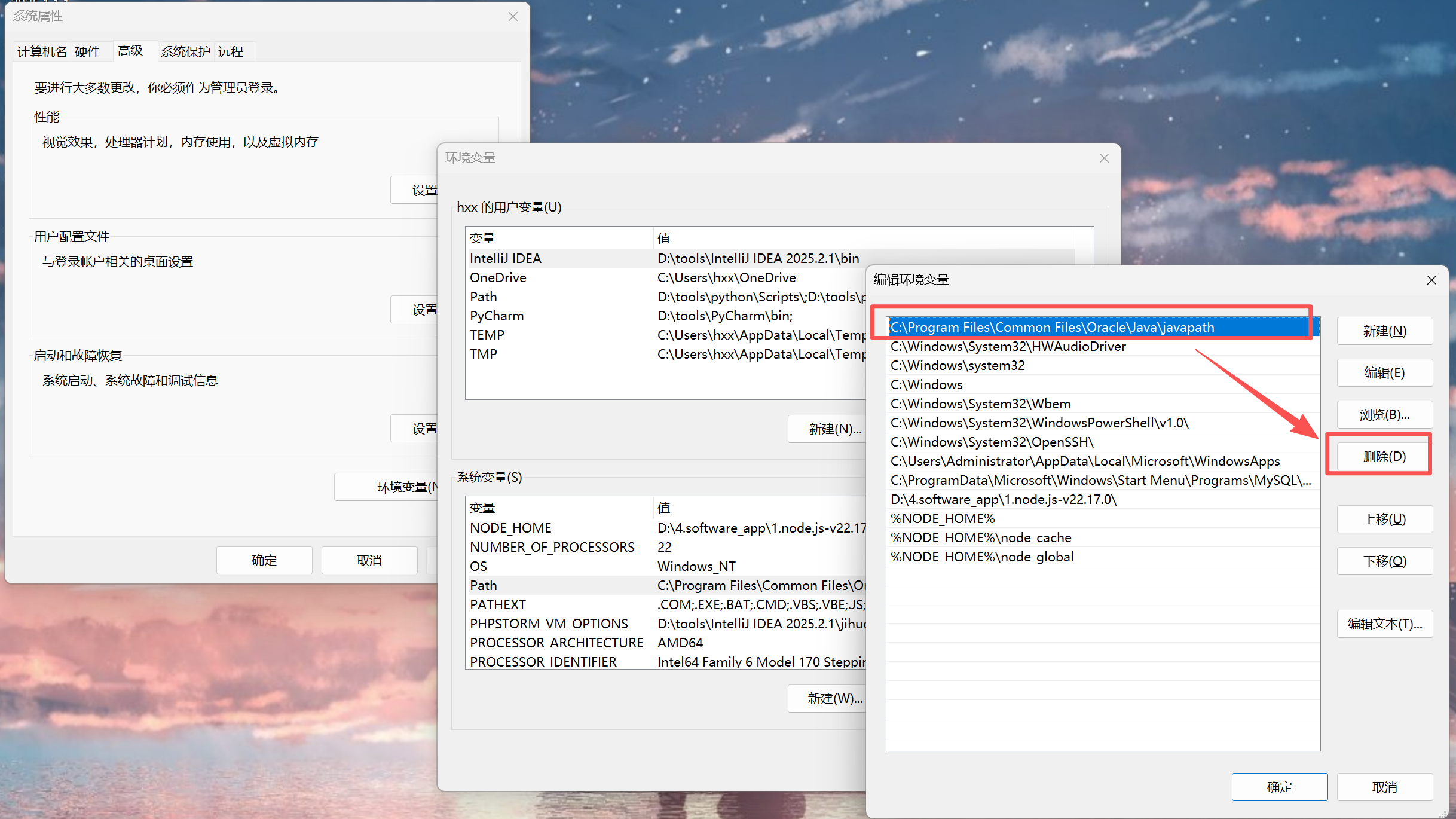Switch to the 硬件 hardware tab
The image size is (1456, 819).
87,52
